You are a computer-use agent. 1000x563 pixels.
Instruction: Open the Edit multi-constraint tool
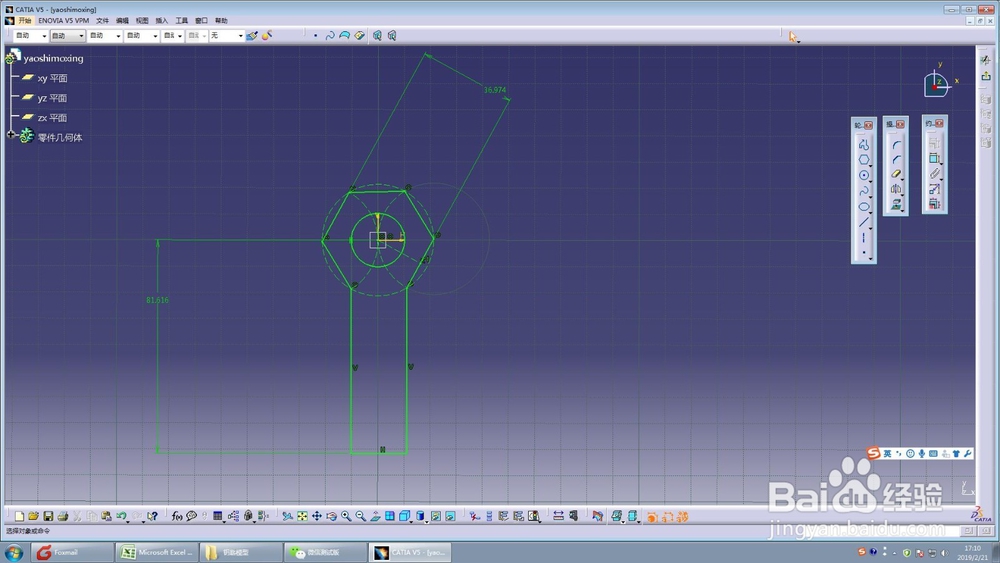tap(934, 204)
